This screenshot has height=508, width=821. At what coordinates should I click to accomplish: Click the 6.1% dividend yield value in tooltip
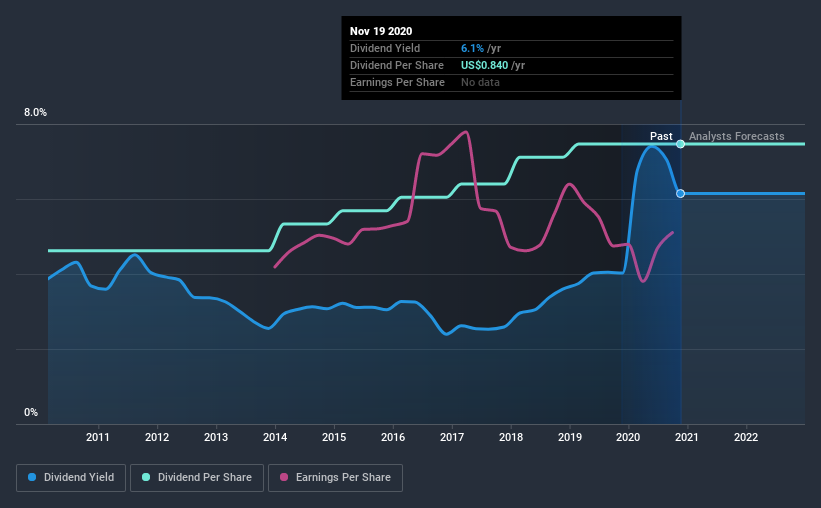[x=472, y=48]
